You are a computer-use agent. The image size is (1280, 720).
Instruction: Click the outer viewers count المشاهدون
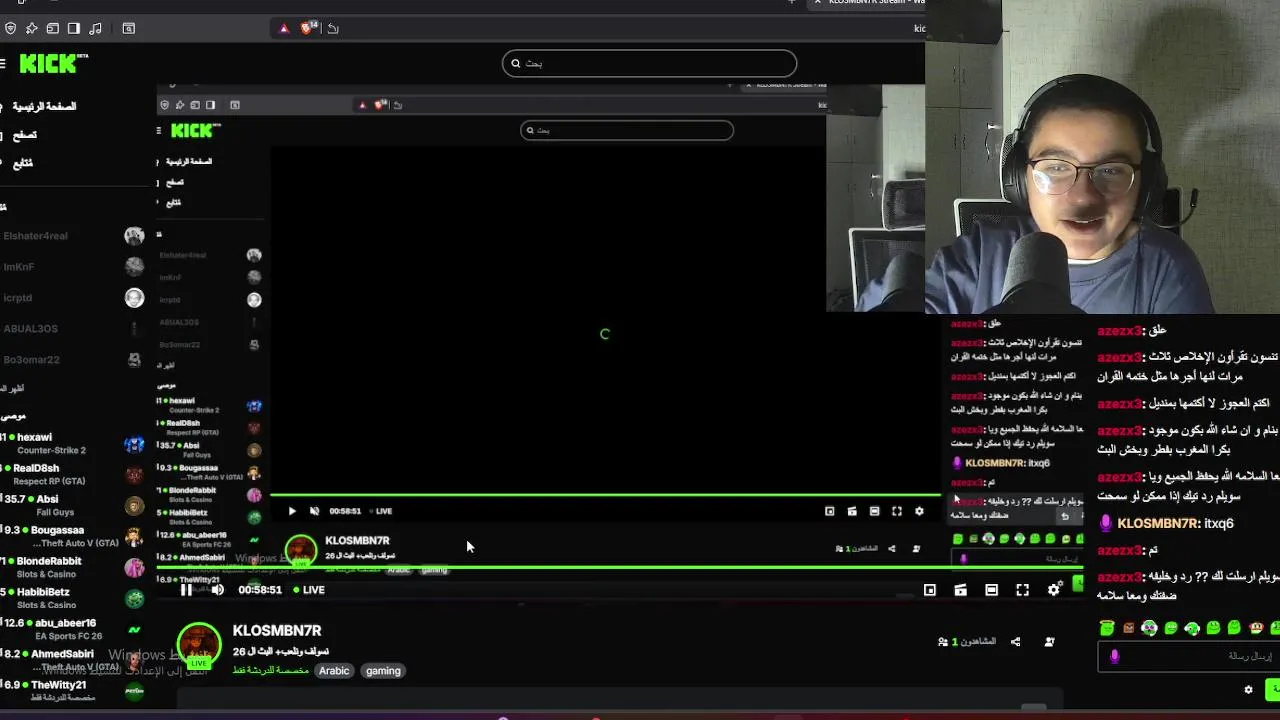click(966, 642)
